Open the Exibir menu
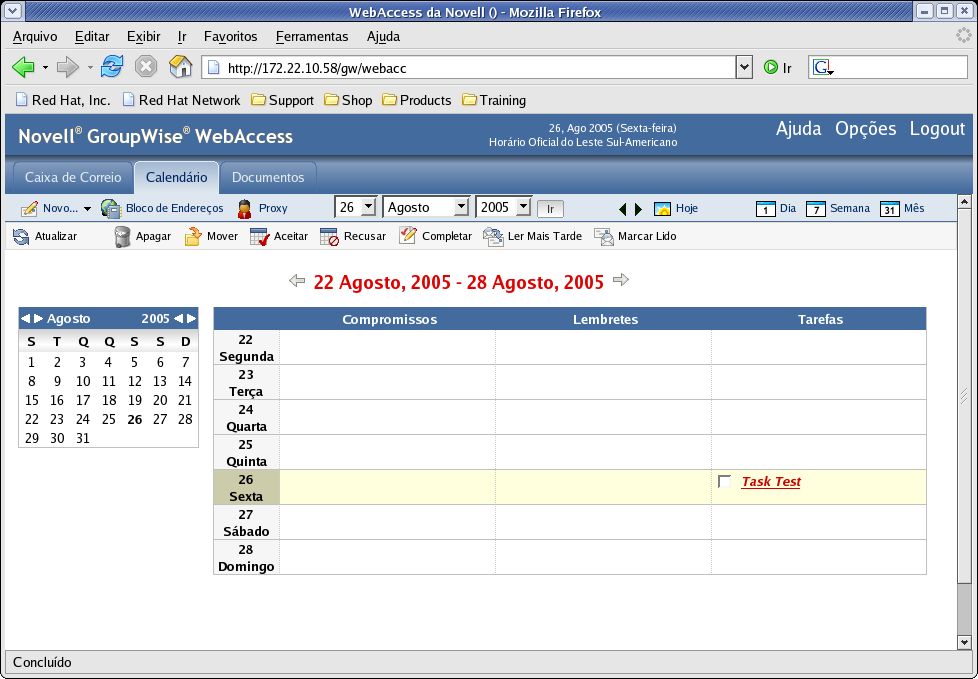 143,36
